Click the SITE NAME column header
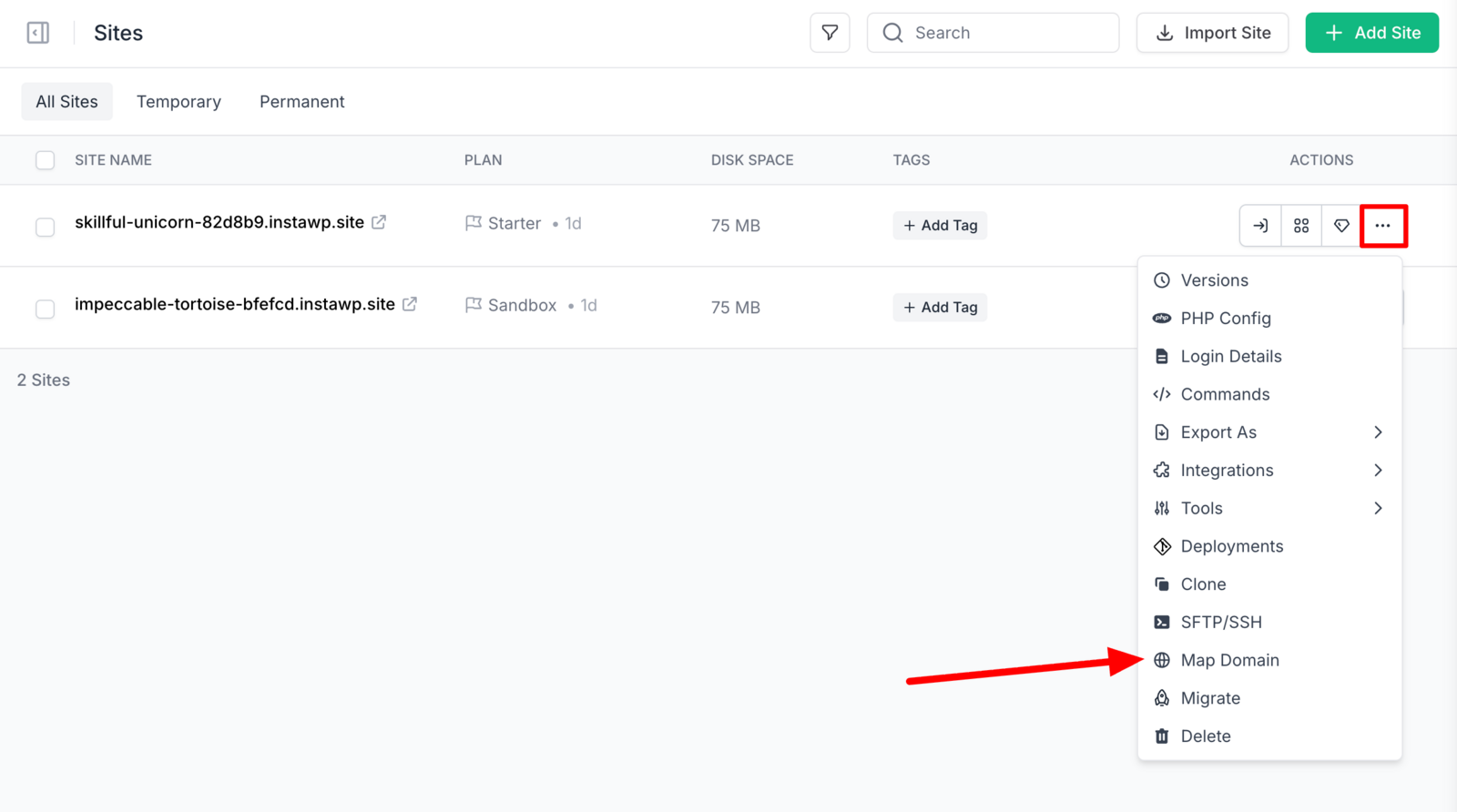The image size is (1457, 812). (113, 160)
